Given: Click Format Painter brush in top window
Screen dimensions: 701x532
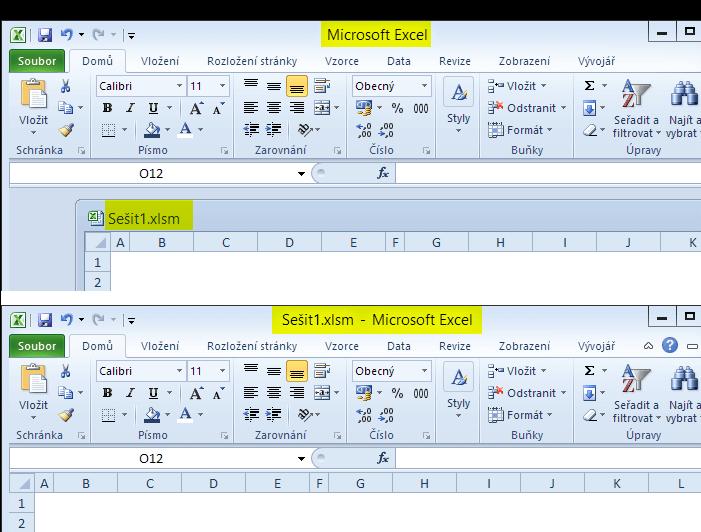Looking at the screenshot, I should [x=66, y=131].
